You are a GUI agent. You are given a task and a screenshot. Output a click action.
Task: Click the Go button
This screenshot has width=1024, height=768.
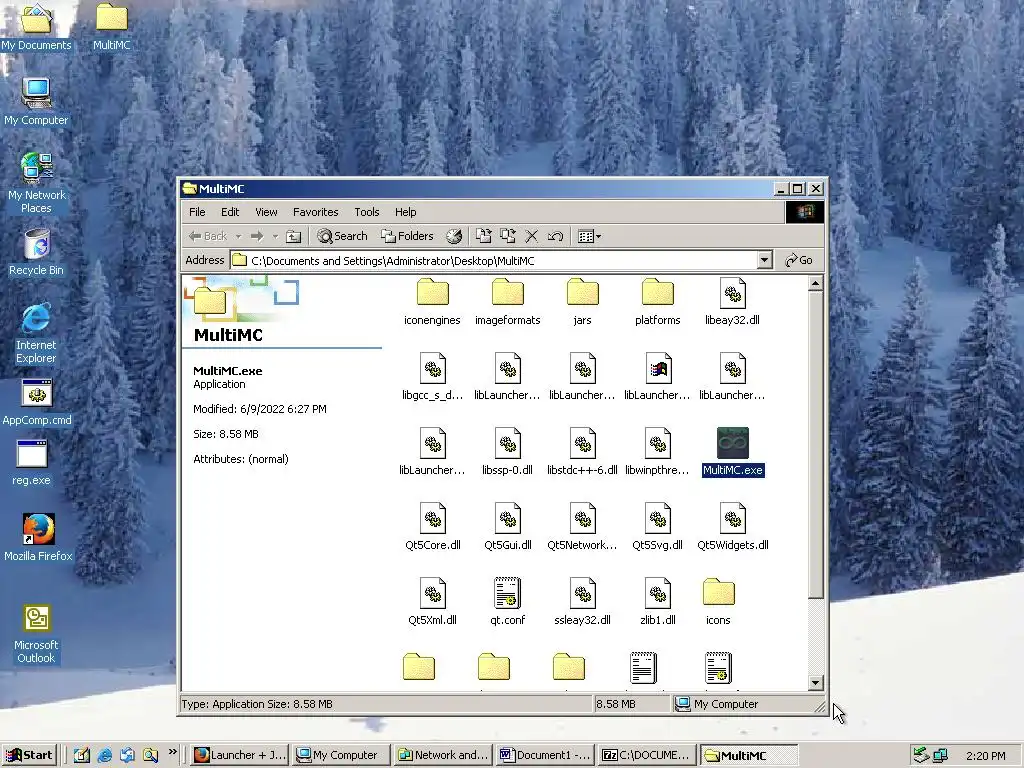click(799, 260)
